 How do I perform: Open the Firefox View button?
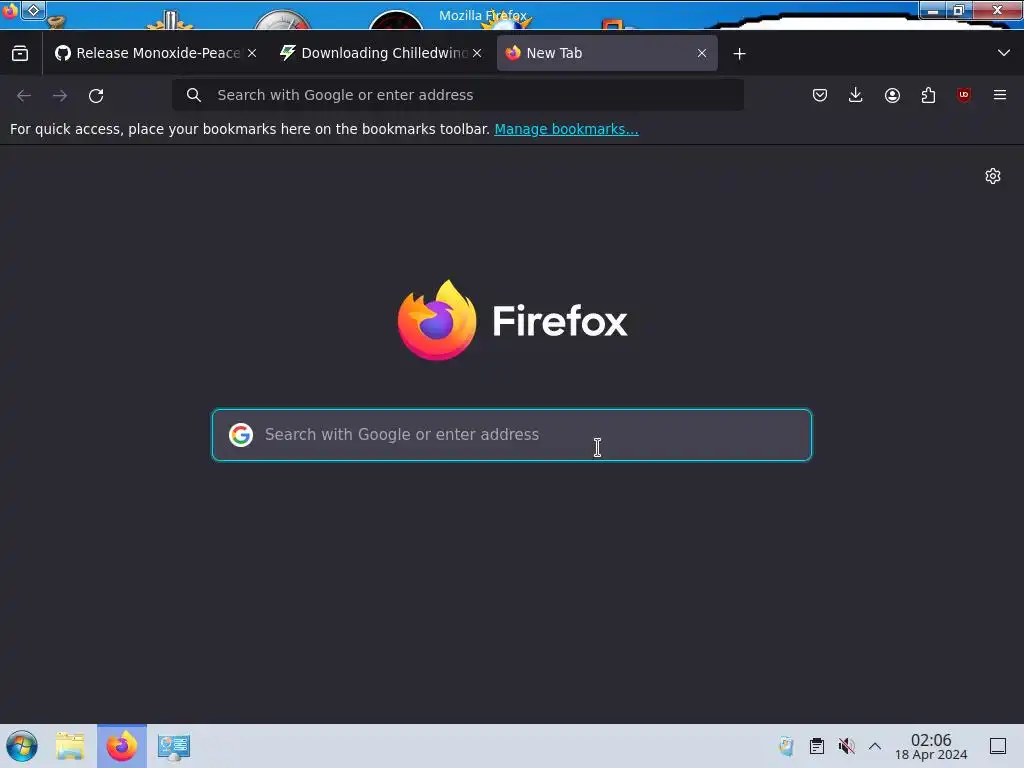20,54
